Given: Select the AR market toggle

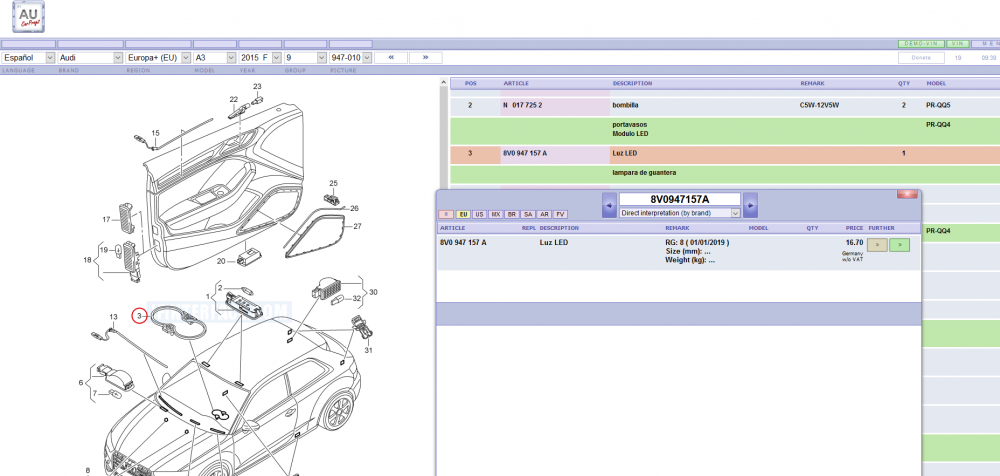Looking at the screenshot, I should tap(545, 215).
